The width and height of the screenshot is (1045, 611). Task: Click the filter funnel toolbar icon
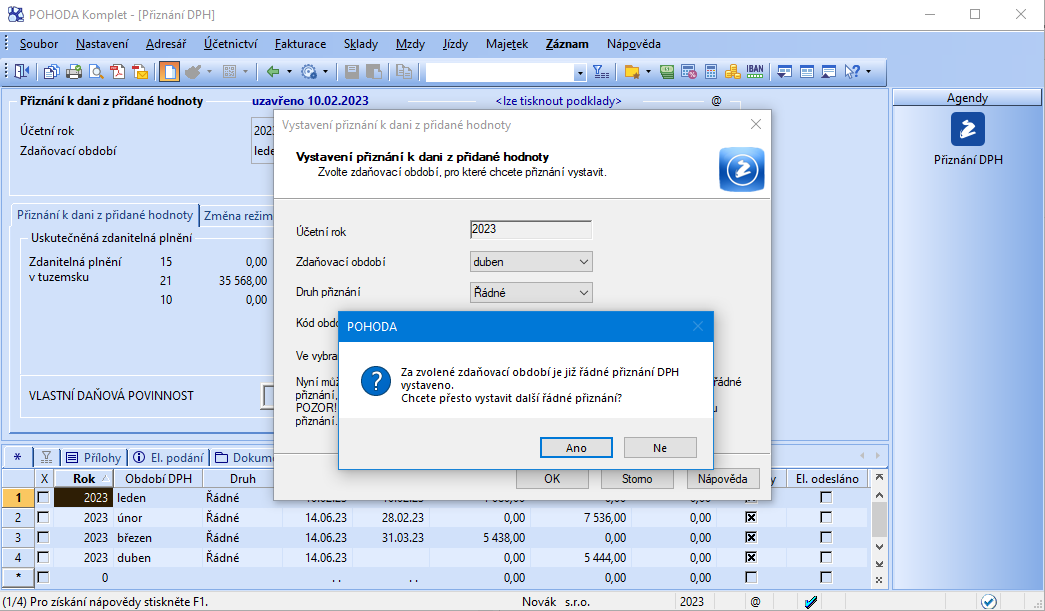click(x=600, y=72)
